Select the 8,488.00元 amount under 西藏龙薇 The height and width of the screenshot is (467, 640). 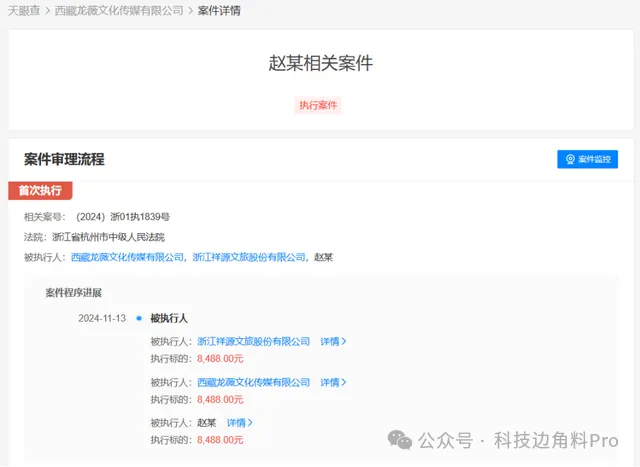tap(220, 399)
